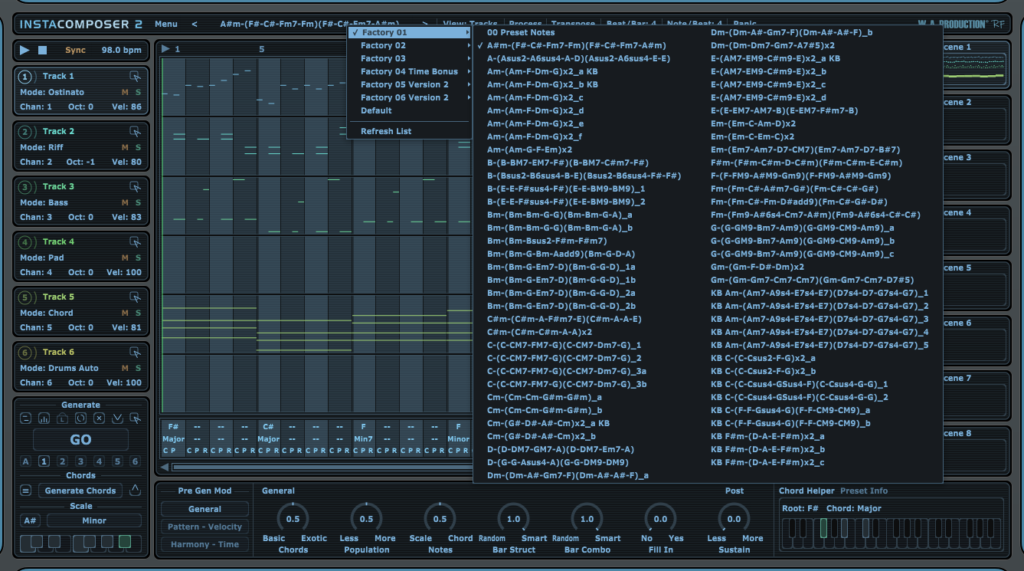This screenshot has height=571, width=1024.
Task: Solo Track 6 with S button
Action: (138, 368)
